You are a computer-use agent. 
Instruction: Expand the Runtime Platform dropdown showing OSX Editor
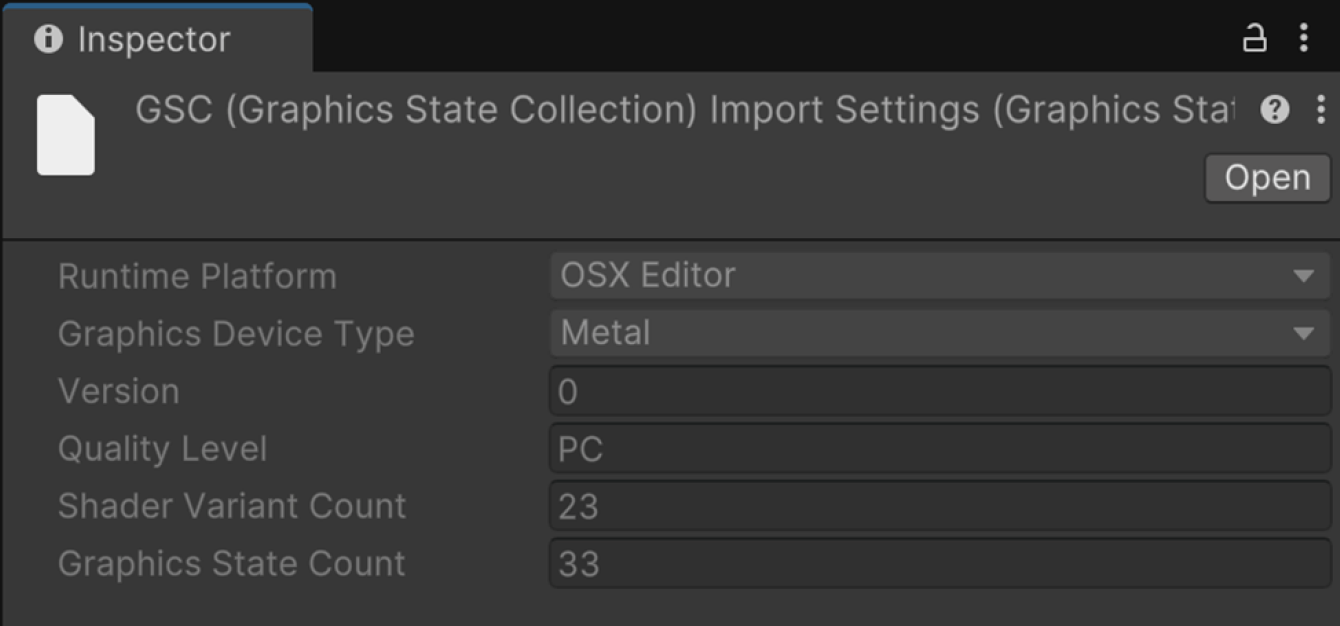tap(940, 275)
